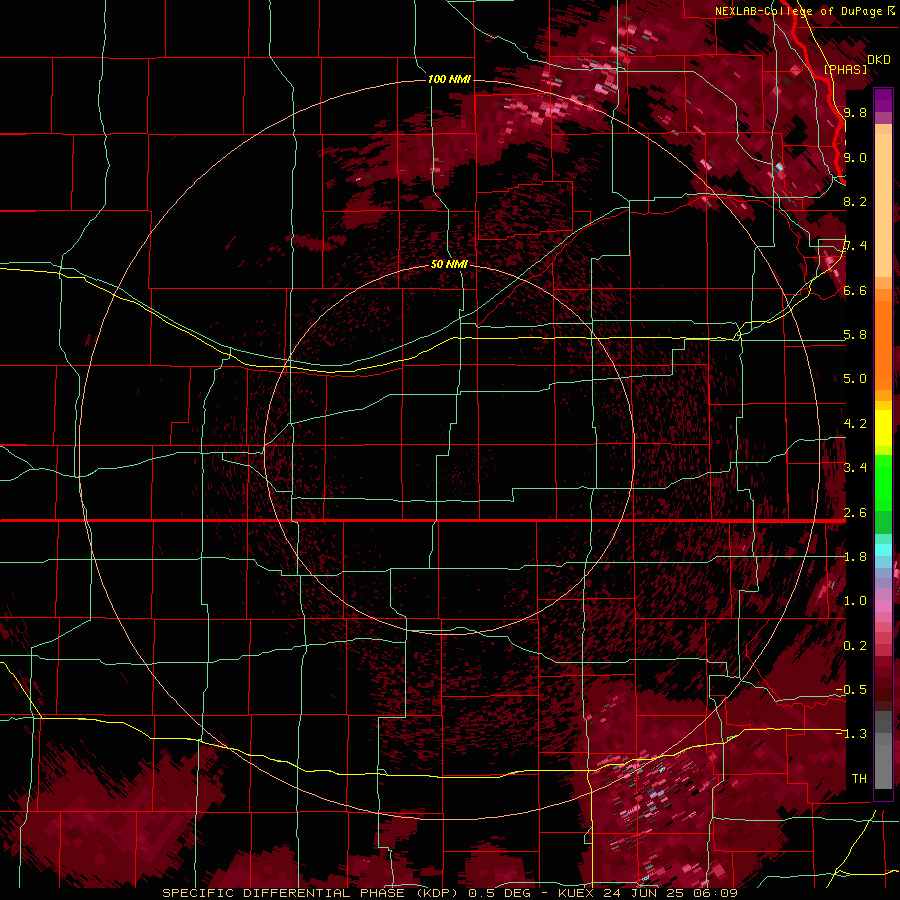The image size is (900, 900).
Task: Click the '100 NMI' range ring label
Action: [449, 79]
